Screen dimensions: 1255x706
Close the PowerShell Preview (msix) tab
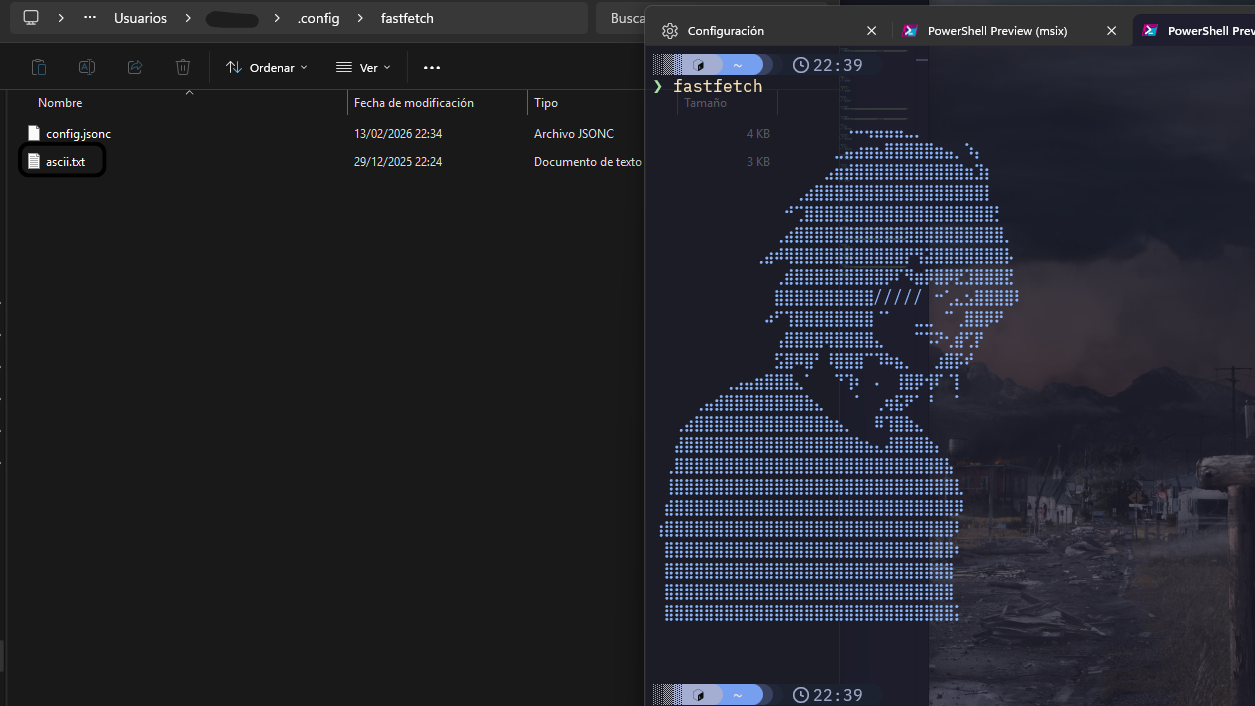(1111, 31)
